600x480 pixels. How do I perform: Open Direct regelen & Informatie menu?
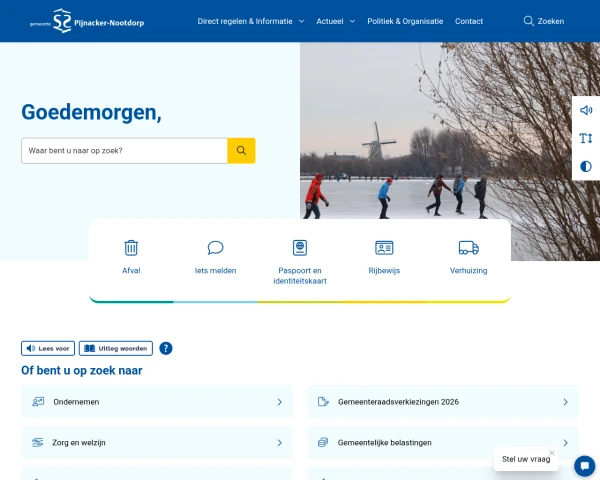tap(245, 21)
